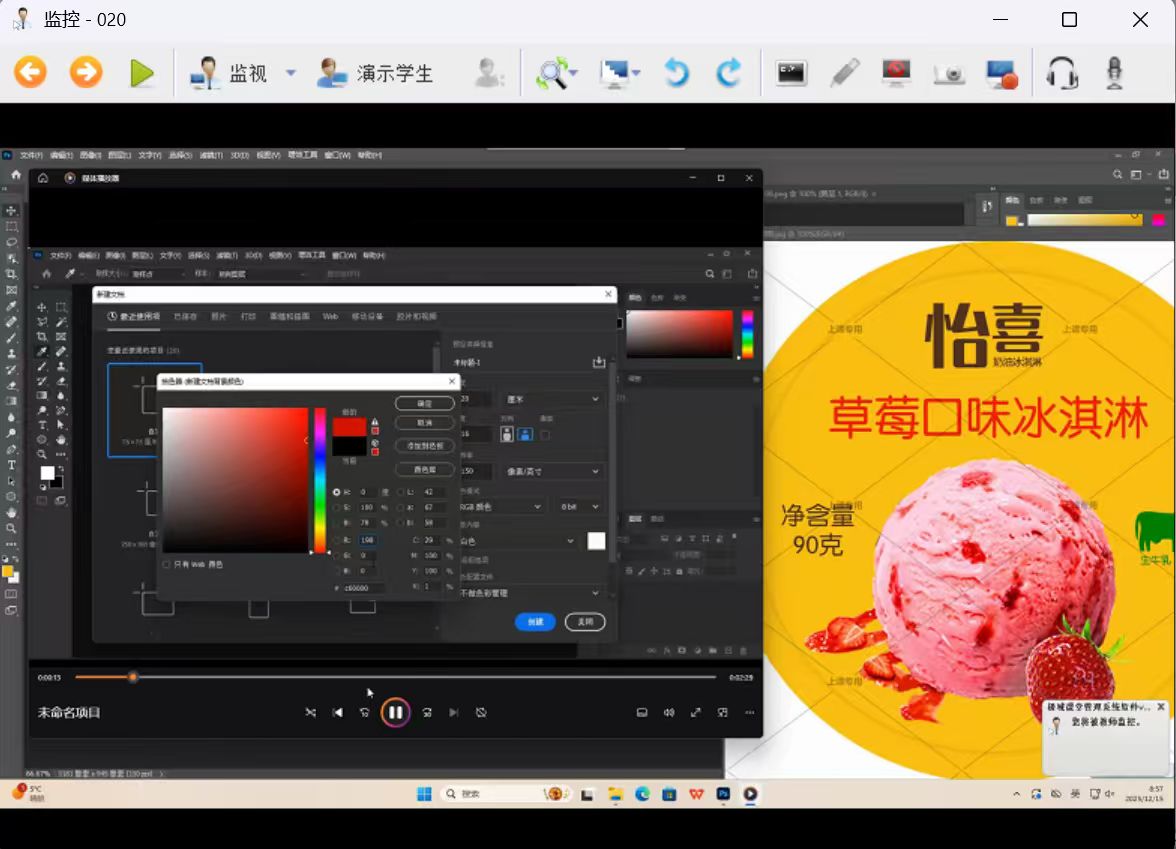Screen dimensions: 1176x849
Task: Click the 添加到色板 button
Action: [425, 445]
